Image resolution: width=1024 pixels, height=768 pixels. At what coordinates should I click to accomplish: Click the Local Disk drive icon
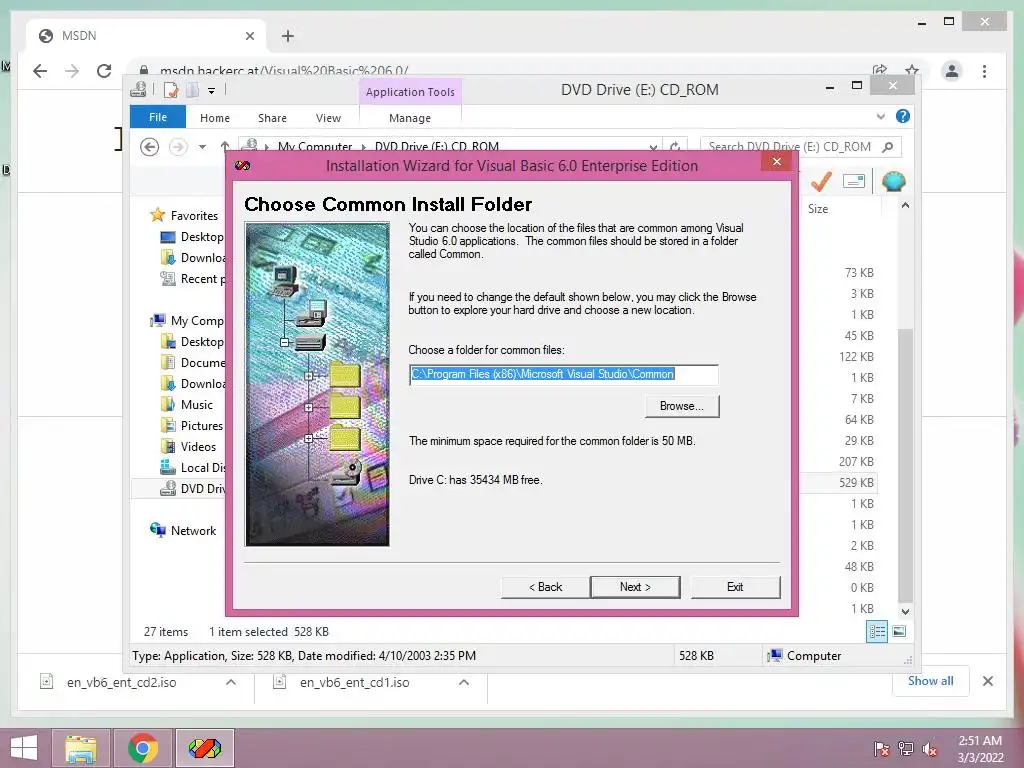[x=168, y=468]
